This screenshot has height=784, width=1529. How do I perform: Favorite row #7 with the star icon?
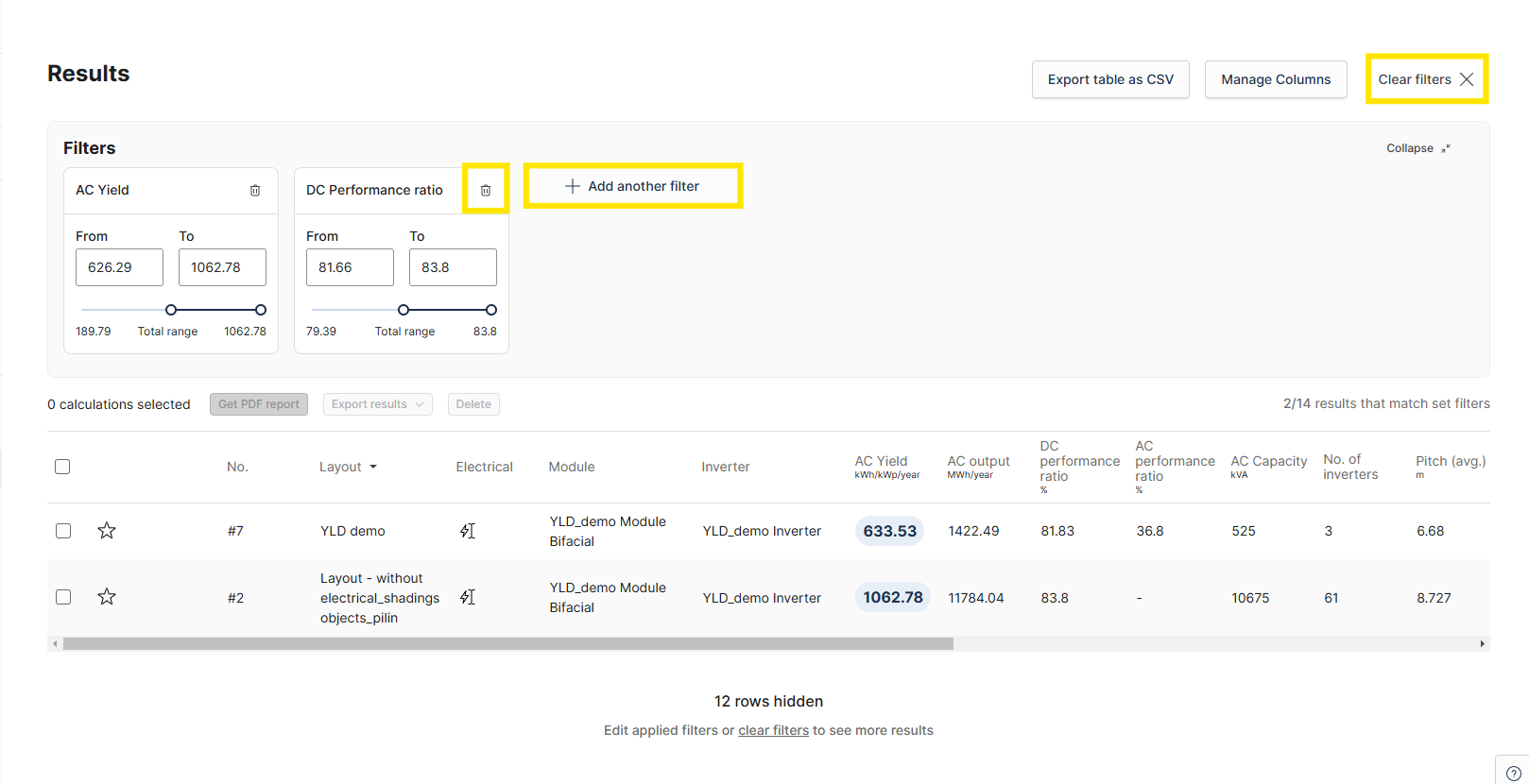click(x=107, y=531)
